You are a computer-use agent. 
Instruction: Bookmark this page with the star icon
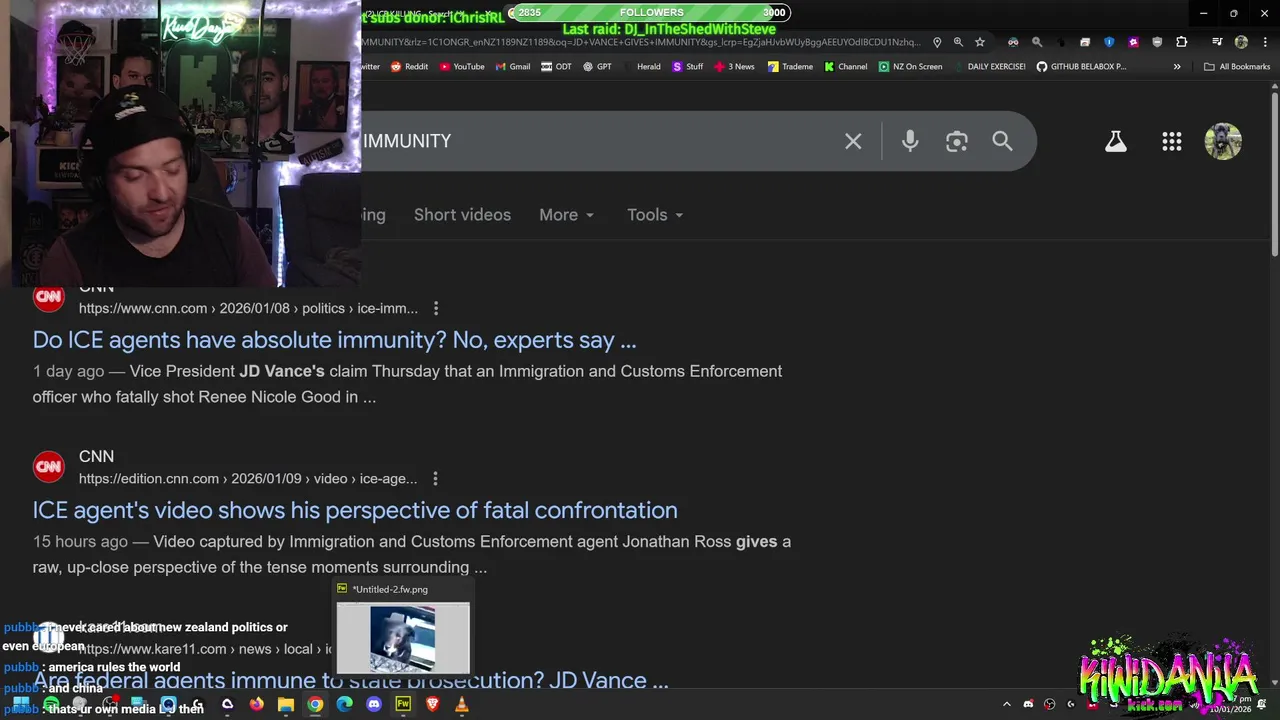[980, 42]
